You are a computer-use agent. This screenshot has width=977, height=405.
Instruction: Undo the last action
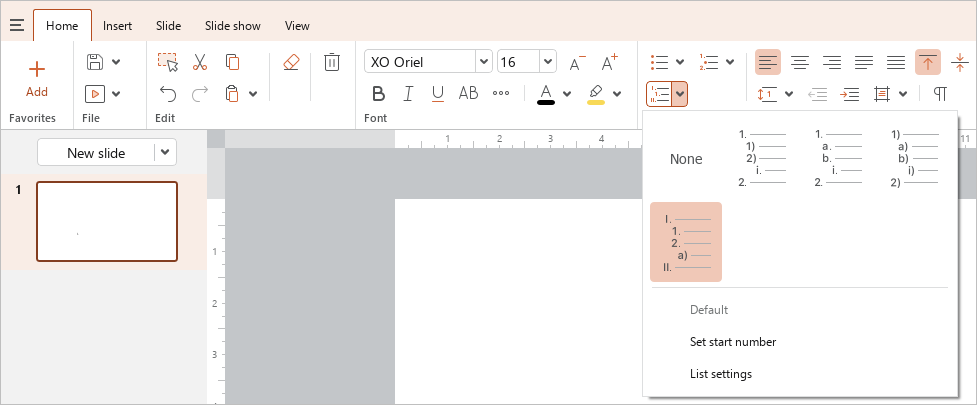(168, 94)
